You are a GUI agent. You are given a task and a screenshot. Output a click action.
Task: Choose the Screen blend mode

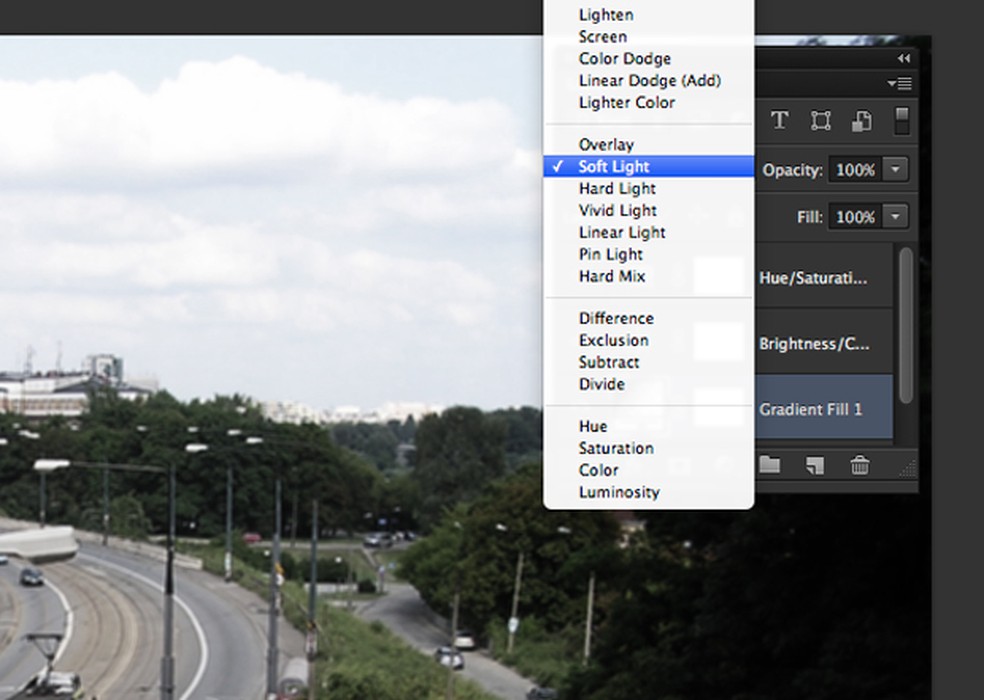tap(649, 37)
